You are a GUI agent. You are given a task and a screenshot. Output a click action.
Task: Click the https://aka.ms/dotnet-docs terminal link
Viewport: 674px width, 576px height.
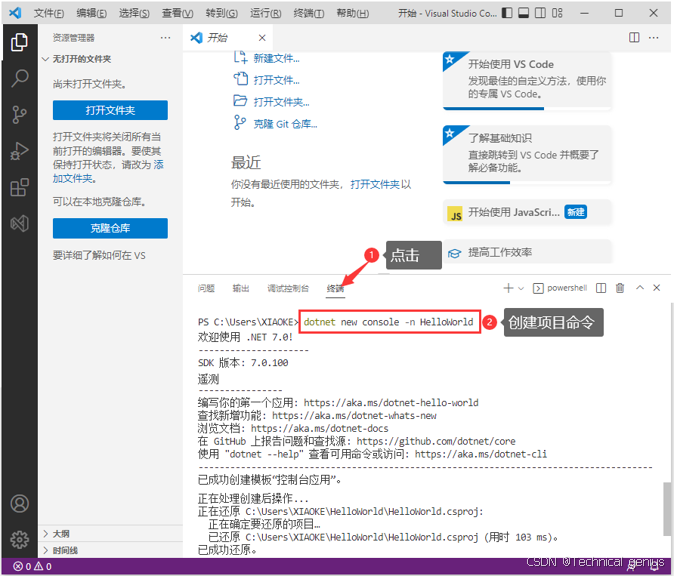[x=319, y=429]
